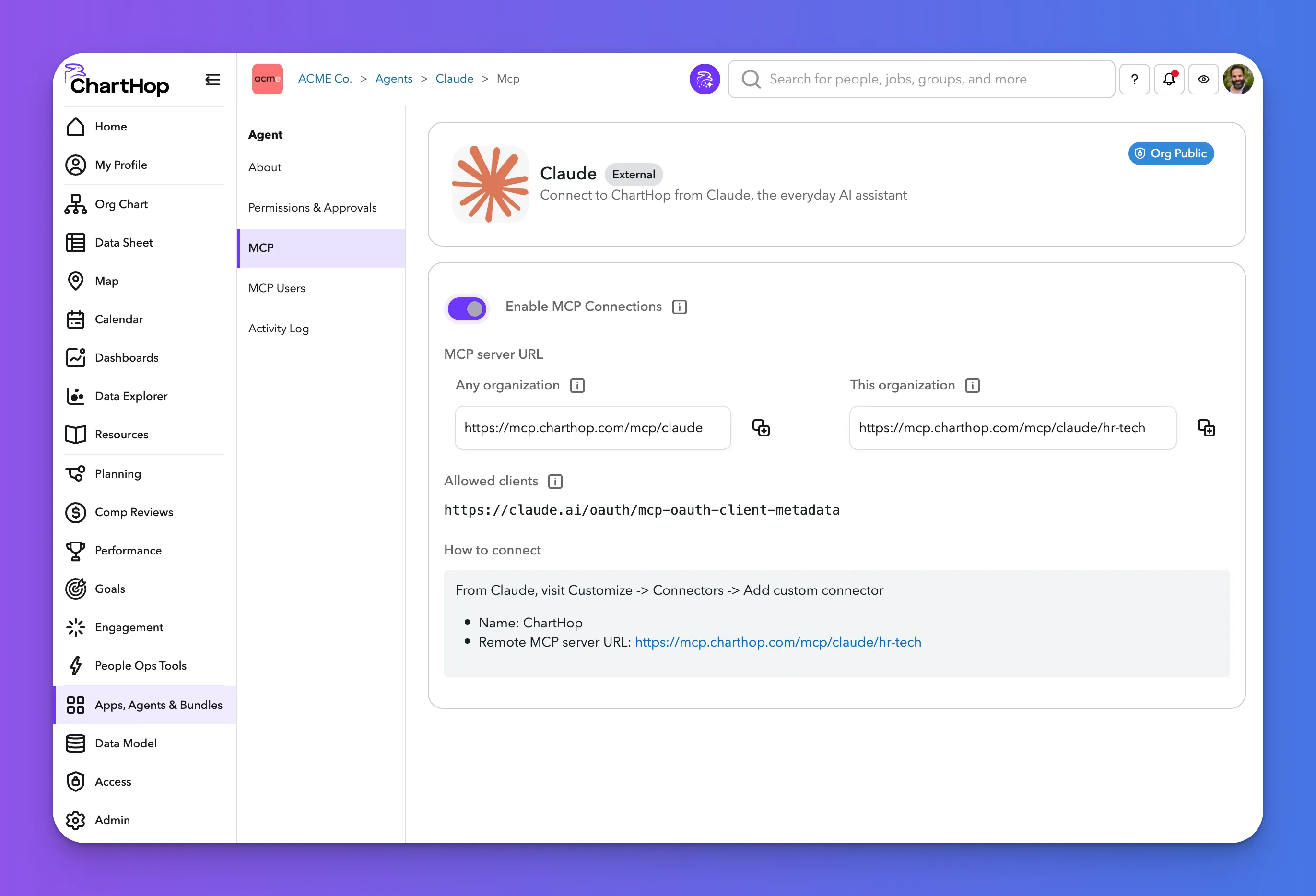The width and height of the screenshot is (1316, 896).
Task: Click the Claude starburst logo
Action: (490, 184)
